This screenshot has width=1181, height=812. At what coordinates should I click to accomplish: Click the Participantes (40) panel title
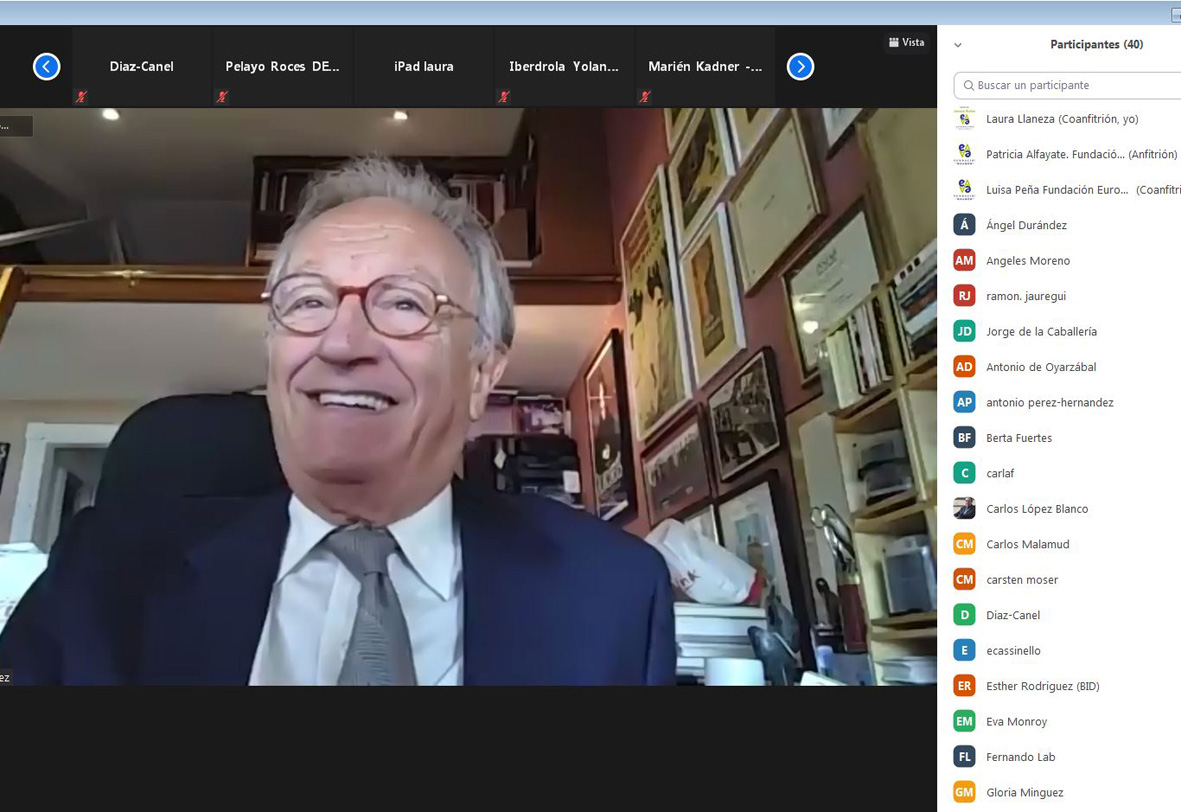pyautogui.click(x=1096, y=45)
